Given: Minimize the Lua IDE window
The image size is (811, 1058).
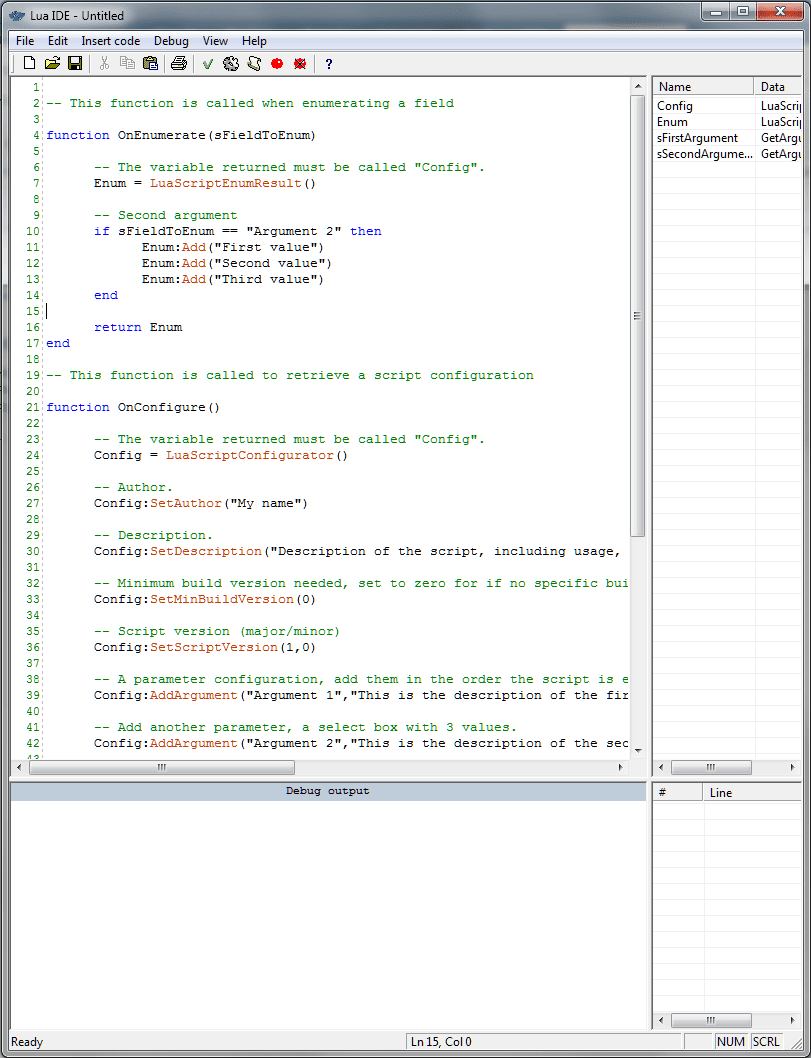Looking at the screenshot, I should click(x=717, y=11).
